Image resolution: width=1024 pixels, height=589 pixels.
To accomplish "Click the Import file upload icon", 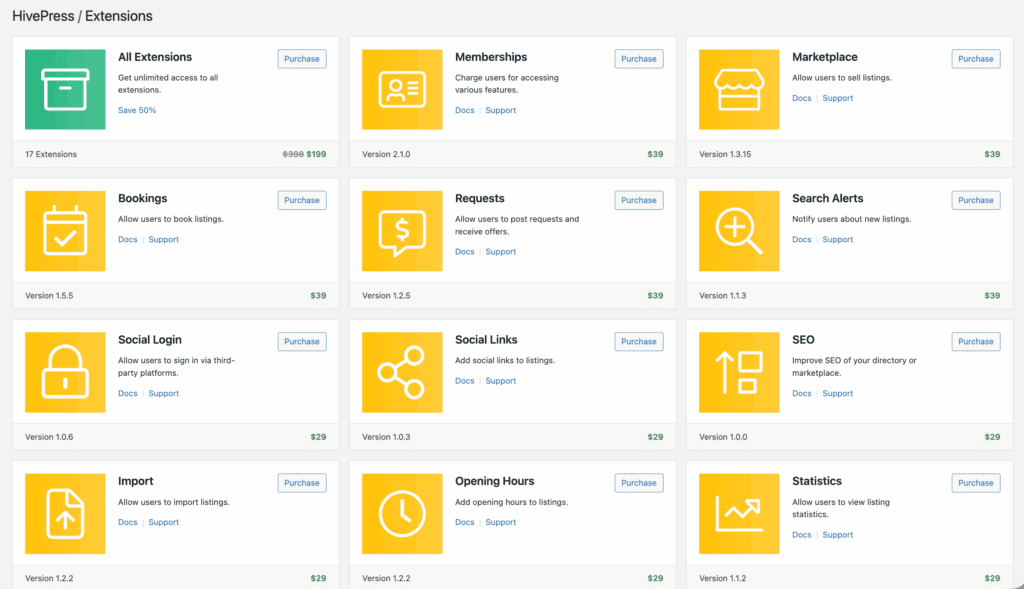I will [x=65, y=514].
